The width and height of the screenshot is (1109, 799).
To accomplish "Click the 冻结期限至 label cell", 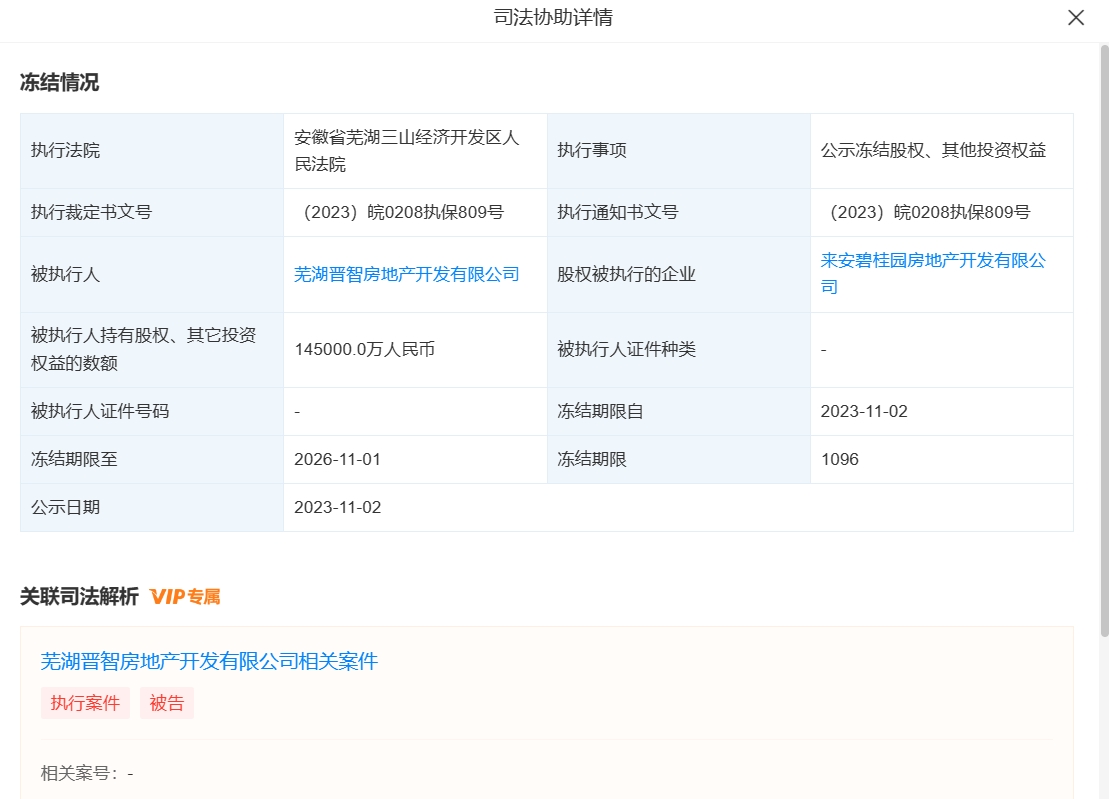I will coord(152,460).
